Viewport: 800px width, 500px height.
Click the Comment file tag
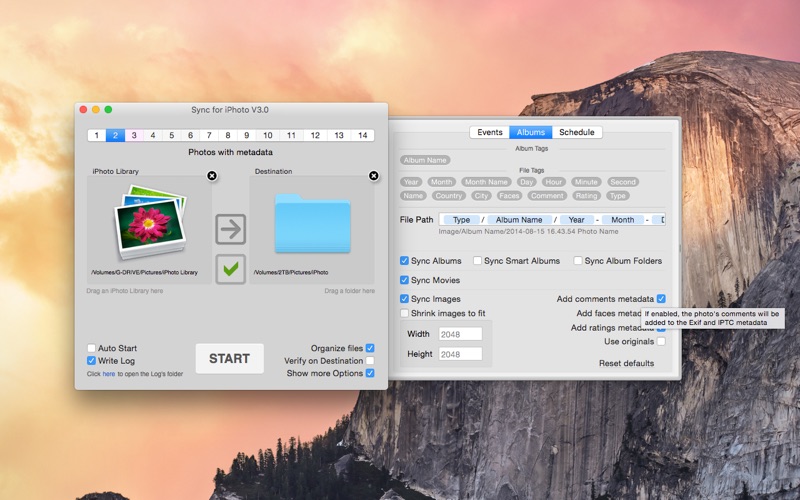pos(547,195)
